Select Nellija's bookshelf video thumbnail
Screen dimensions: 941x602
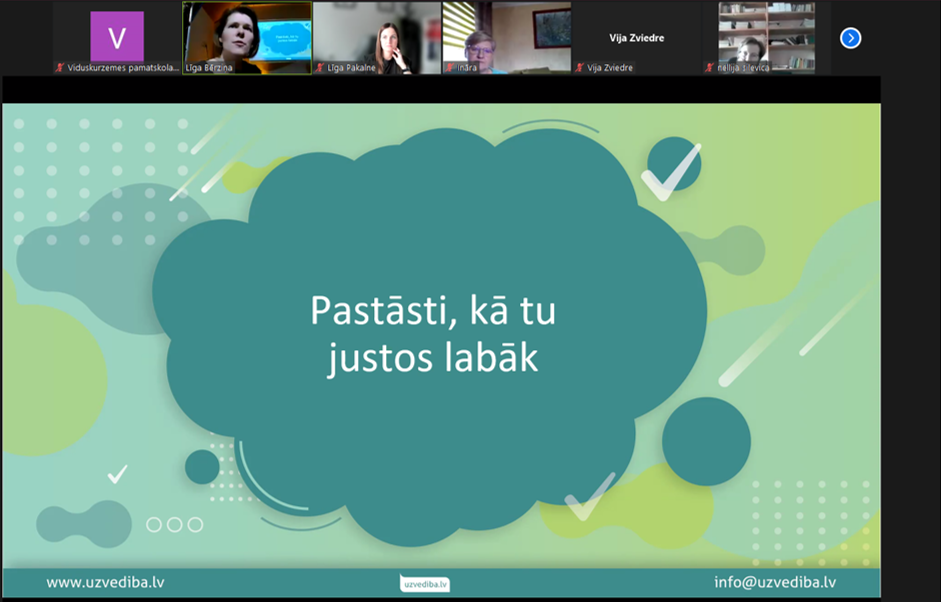click(766, 38)
